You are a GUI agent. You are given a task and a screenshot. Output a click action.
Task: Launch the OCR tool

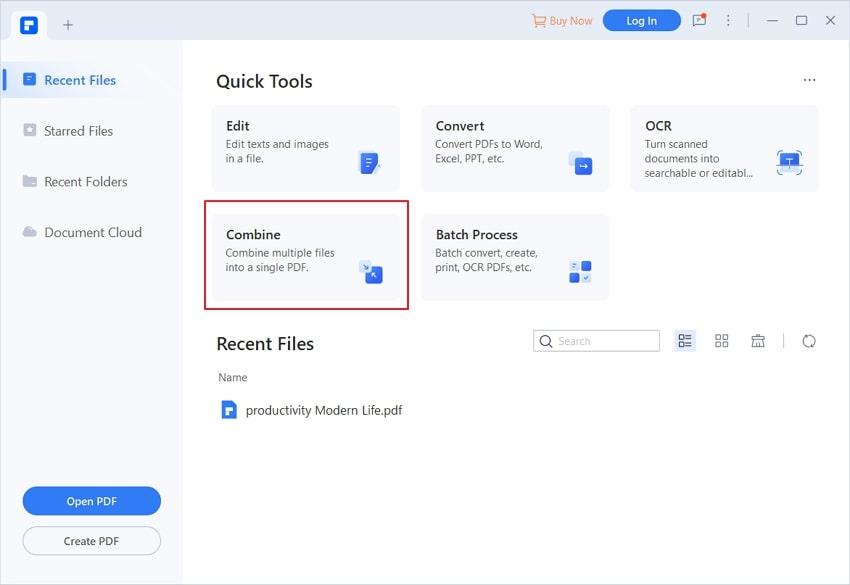pos(725,148)
